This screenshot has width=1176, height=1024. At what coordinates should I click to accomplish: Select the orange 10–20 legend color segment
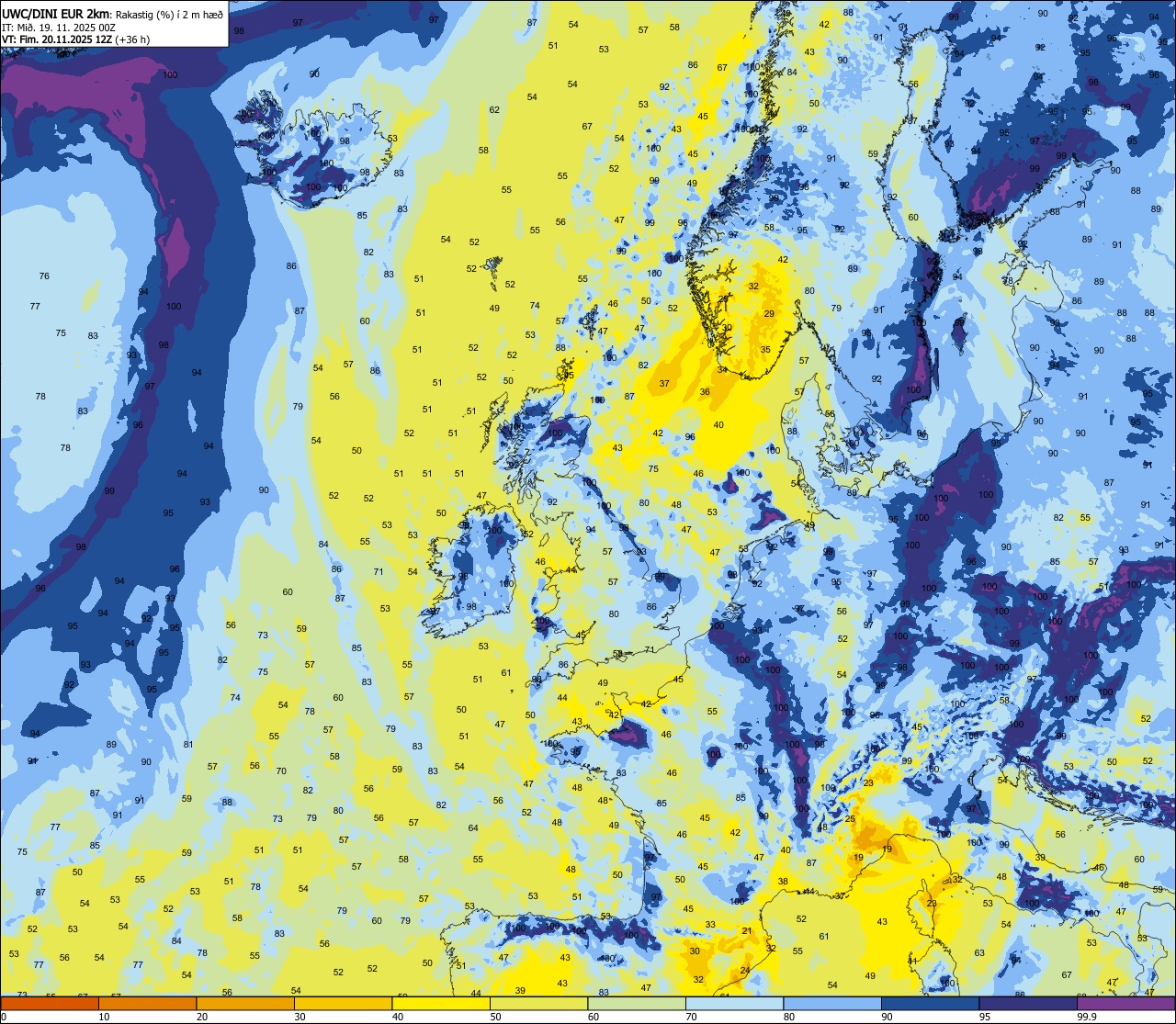click(x=148, y=1003)
